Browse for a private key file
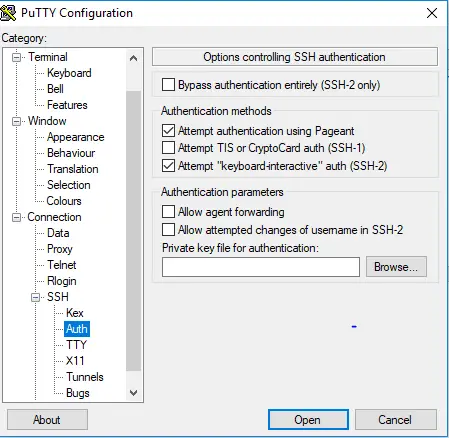Viewport: 449px width, 438px height. [396, 267]
